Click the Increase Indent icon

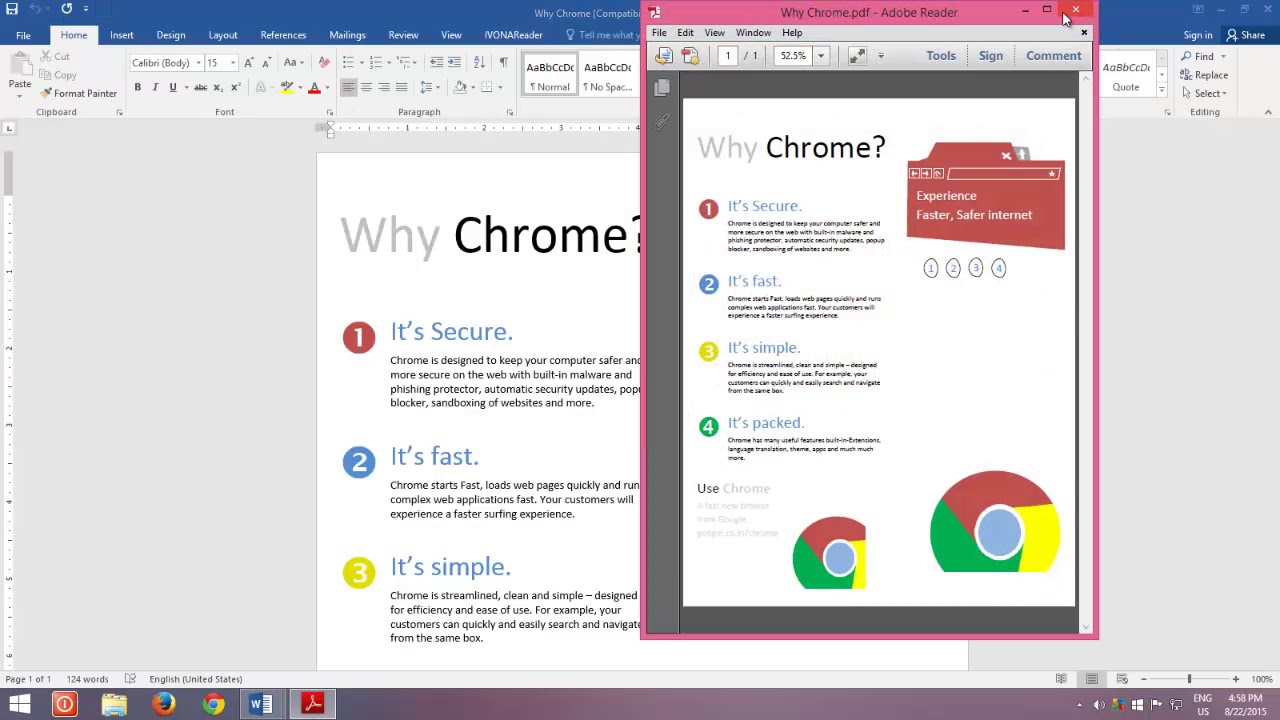point(454,63)
